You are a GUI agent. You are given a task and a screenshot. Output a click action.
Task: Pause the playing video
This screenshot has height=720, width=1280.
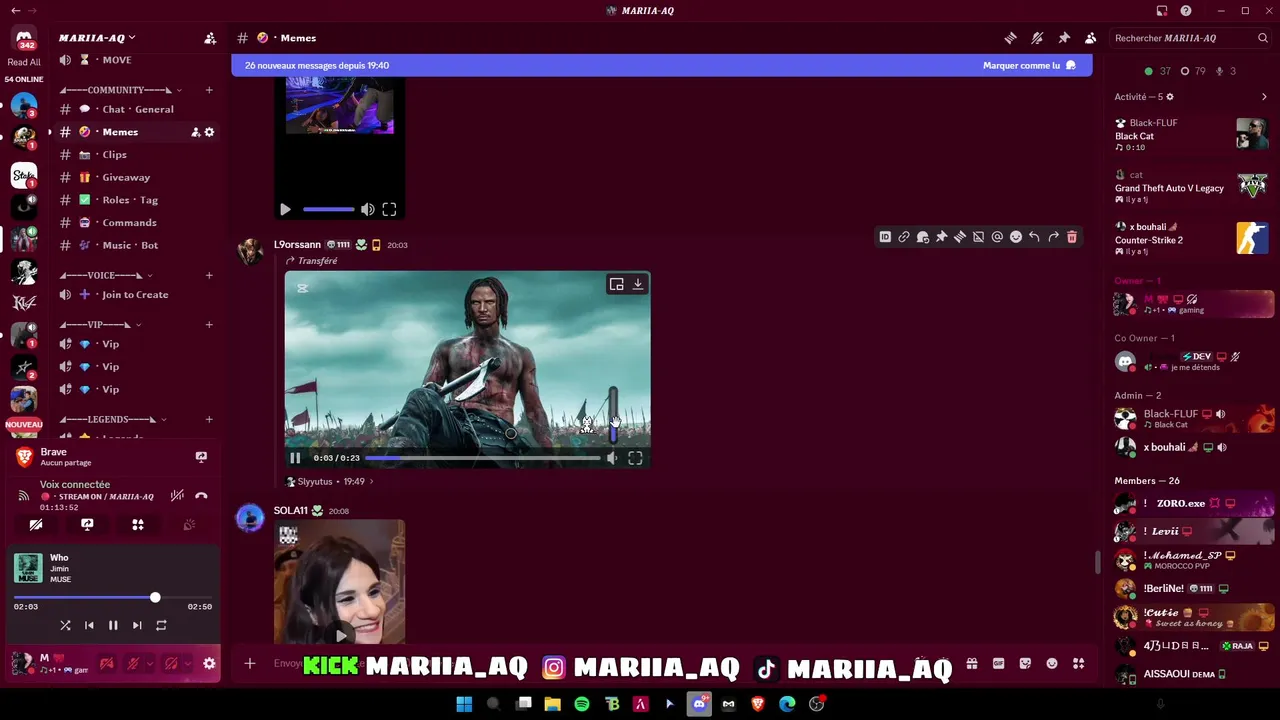(x=295, y=458)
